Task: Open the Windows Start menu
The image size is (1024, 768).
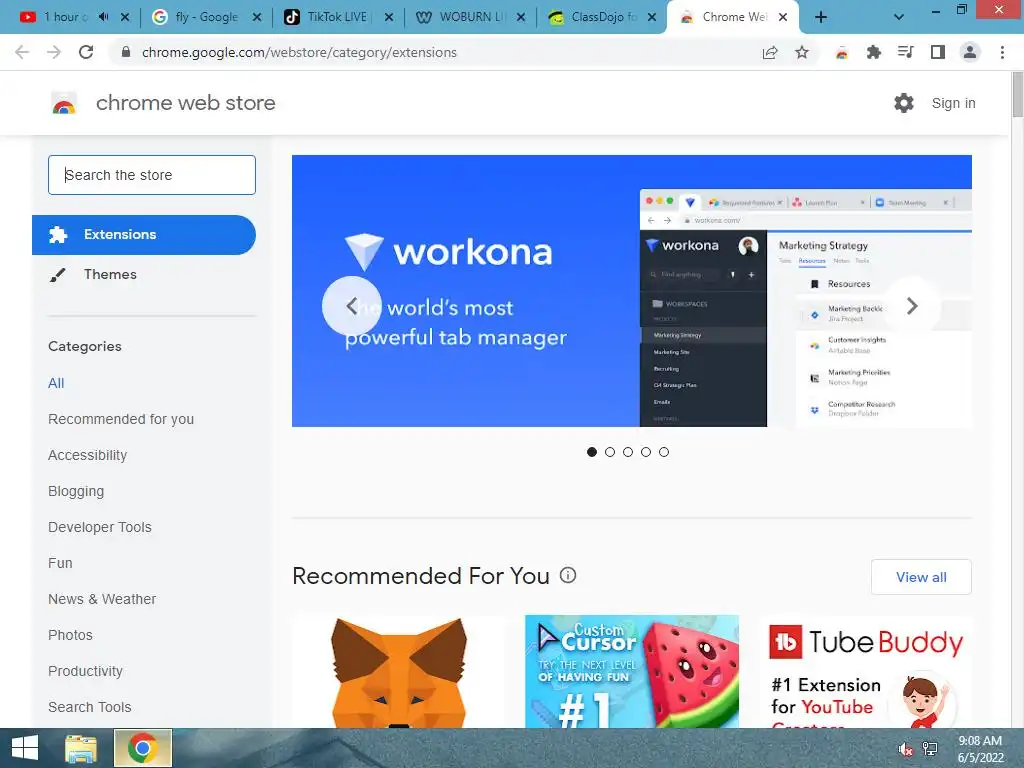Action: pos(25,748)
